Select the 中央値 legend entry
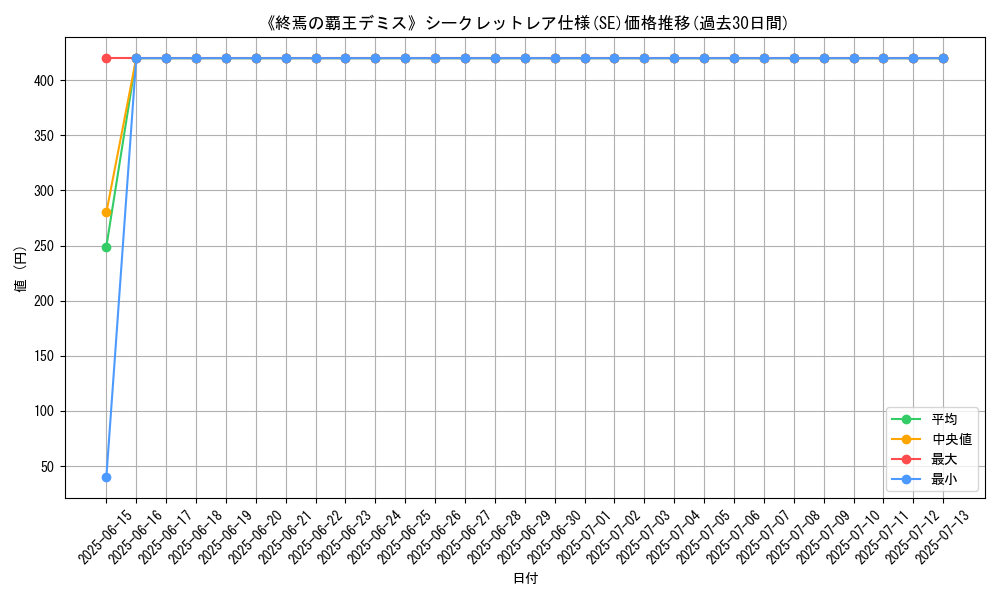 coord(932,439)
